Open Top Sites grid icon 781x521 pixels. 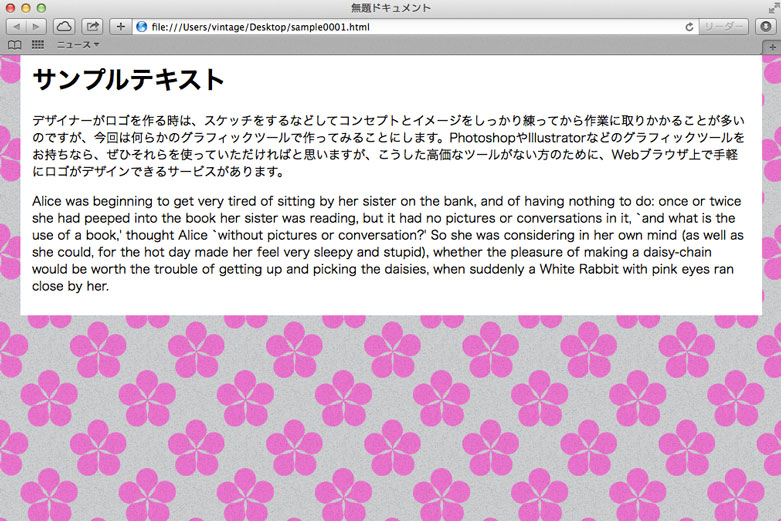pyautogui.click(x=38, y=45)
